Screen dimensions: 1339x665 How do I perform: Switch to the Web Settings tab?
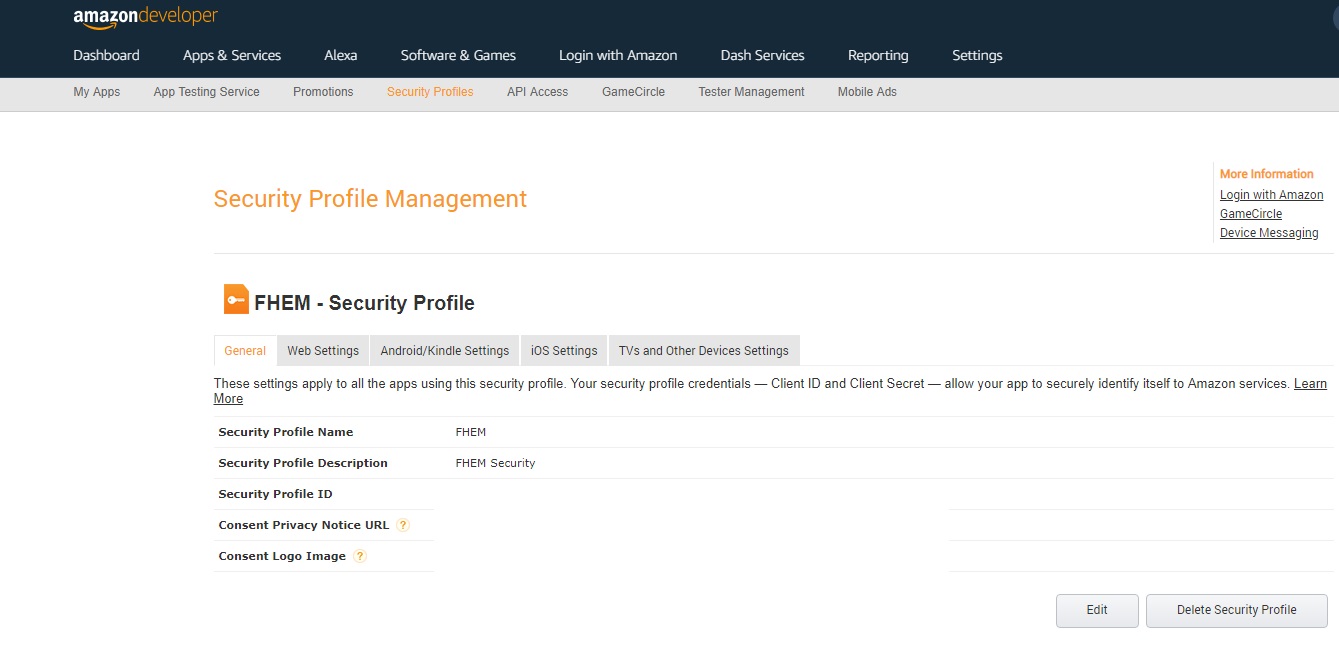(x=323, y=351)
